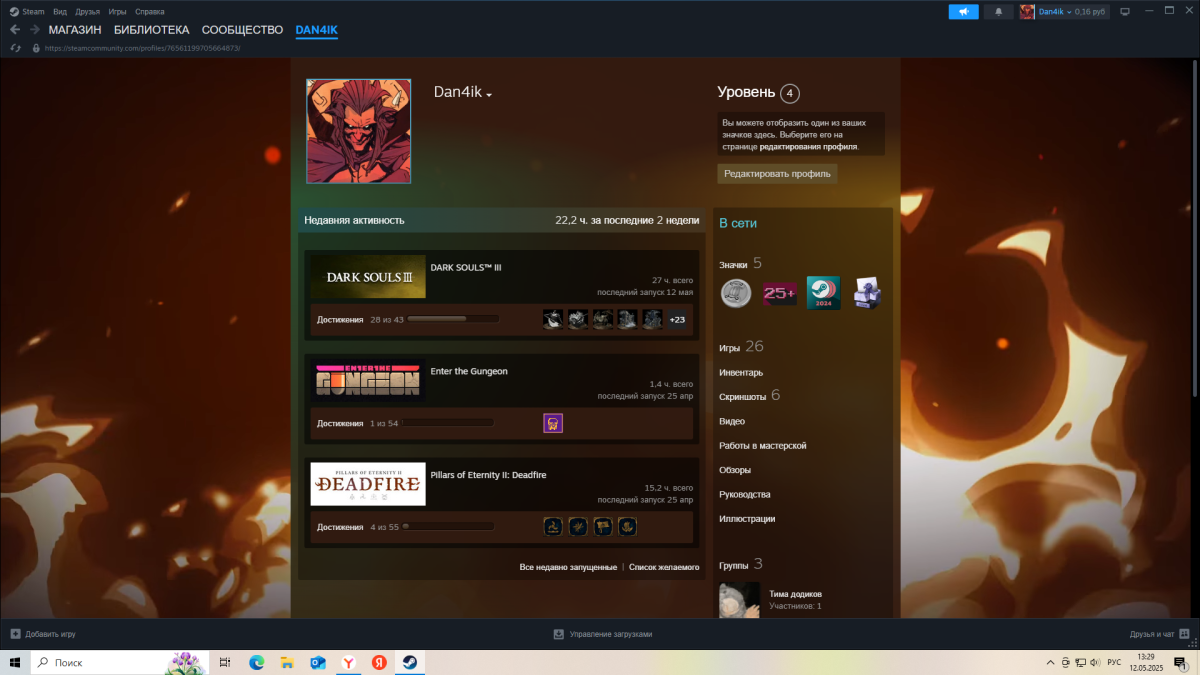
Task: Click the downloads icon in the bottom bar
Action: coord(559,634)
